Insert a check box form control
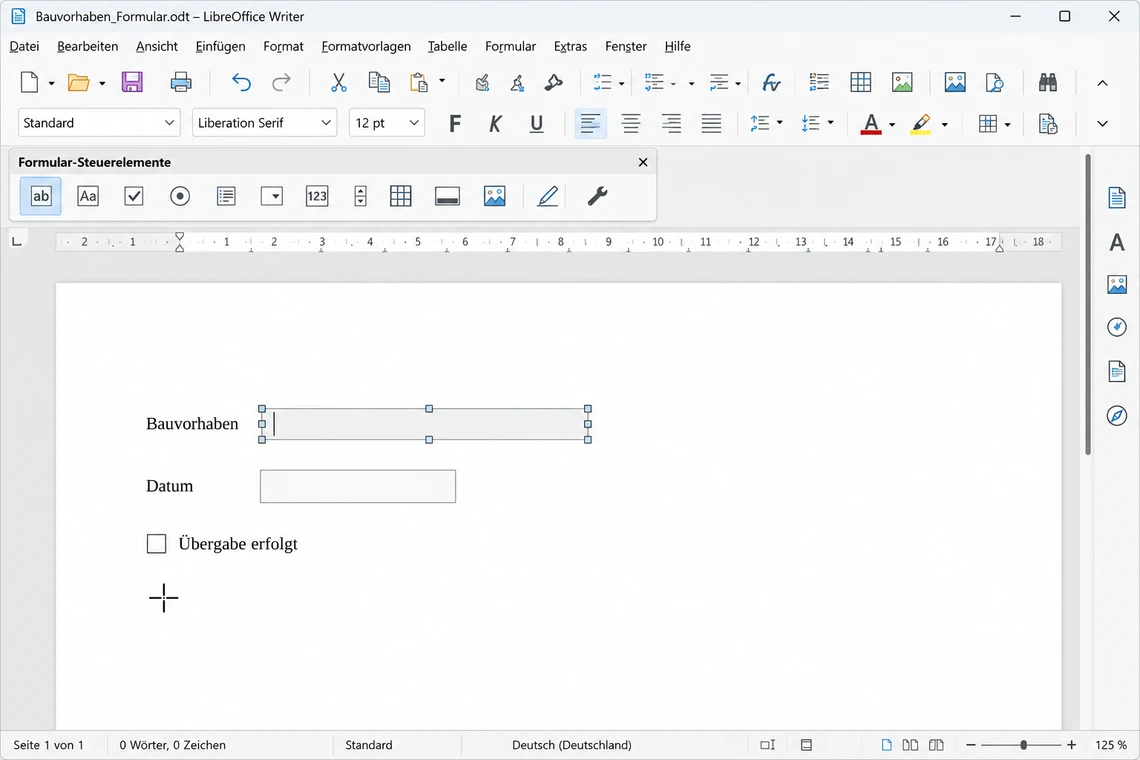 (x=134, y=196)
